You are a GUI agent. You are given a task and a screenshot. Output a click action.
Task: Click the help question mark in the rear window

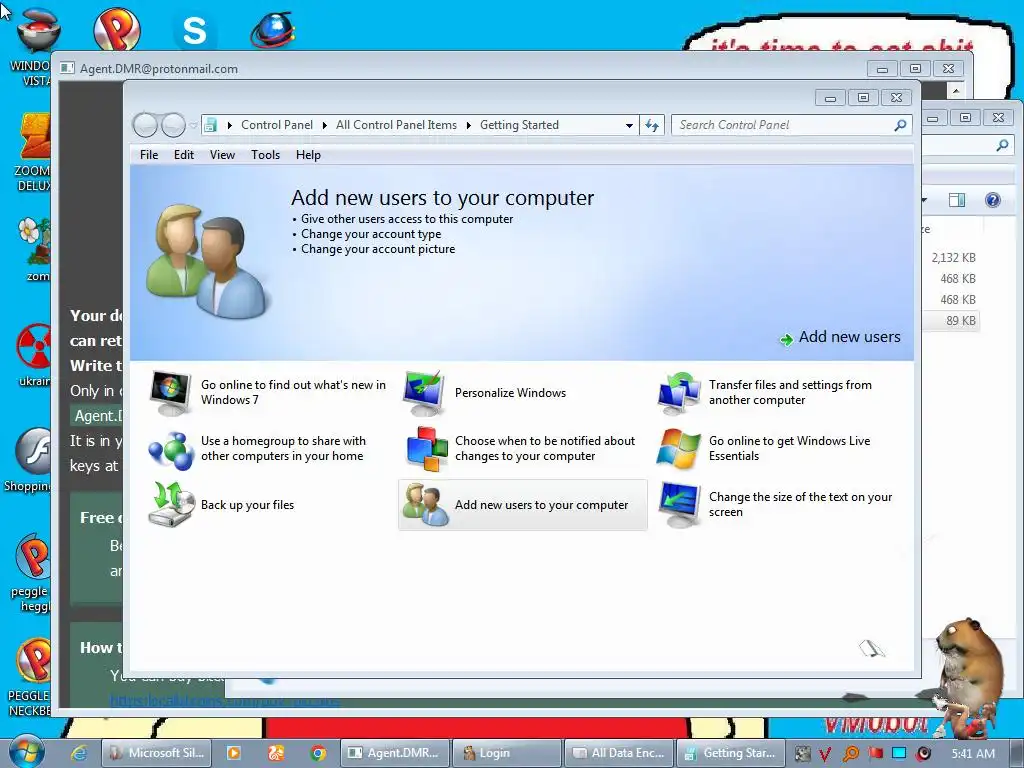tap(993, 200)
